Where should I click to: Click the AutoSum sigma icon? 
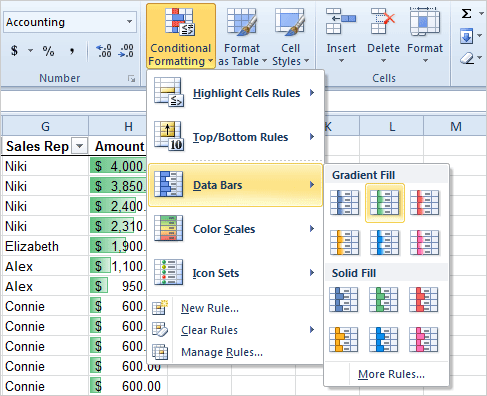[466, 14]
